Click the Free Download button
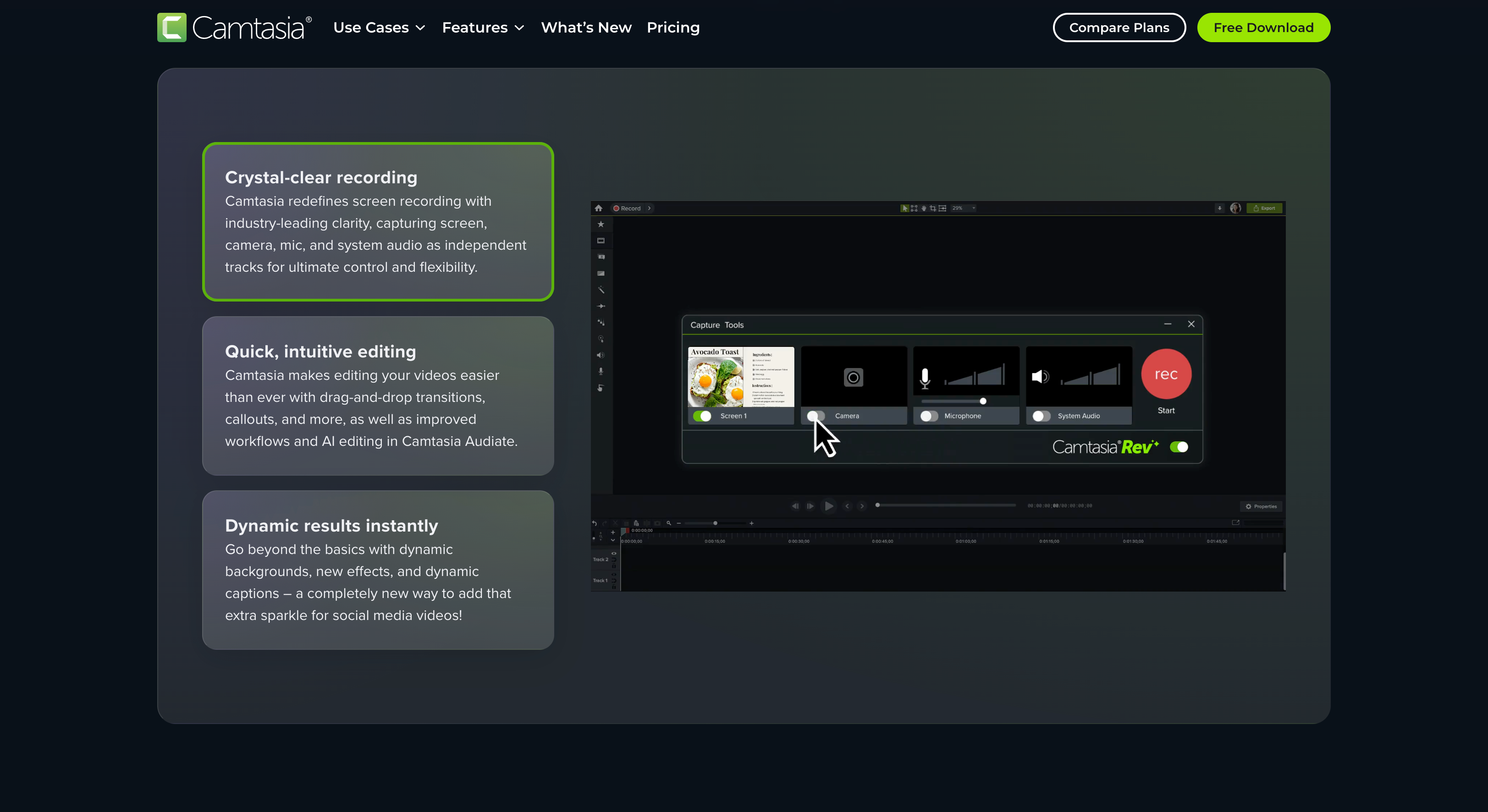The width and height of the screenshot is (1488, 812). point(1264,27)
